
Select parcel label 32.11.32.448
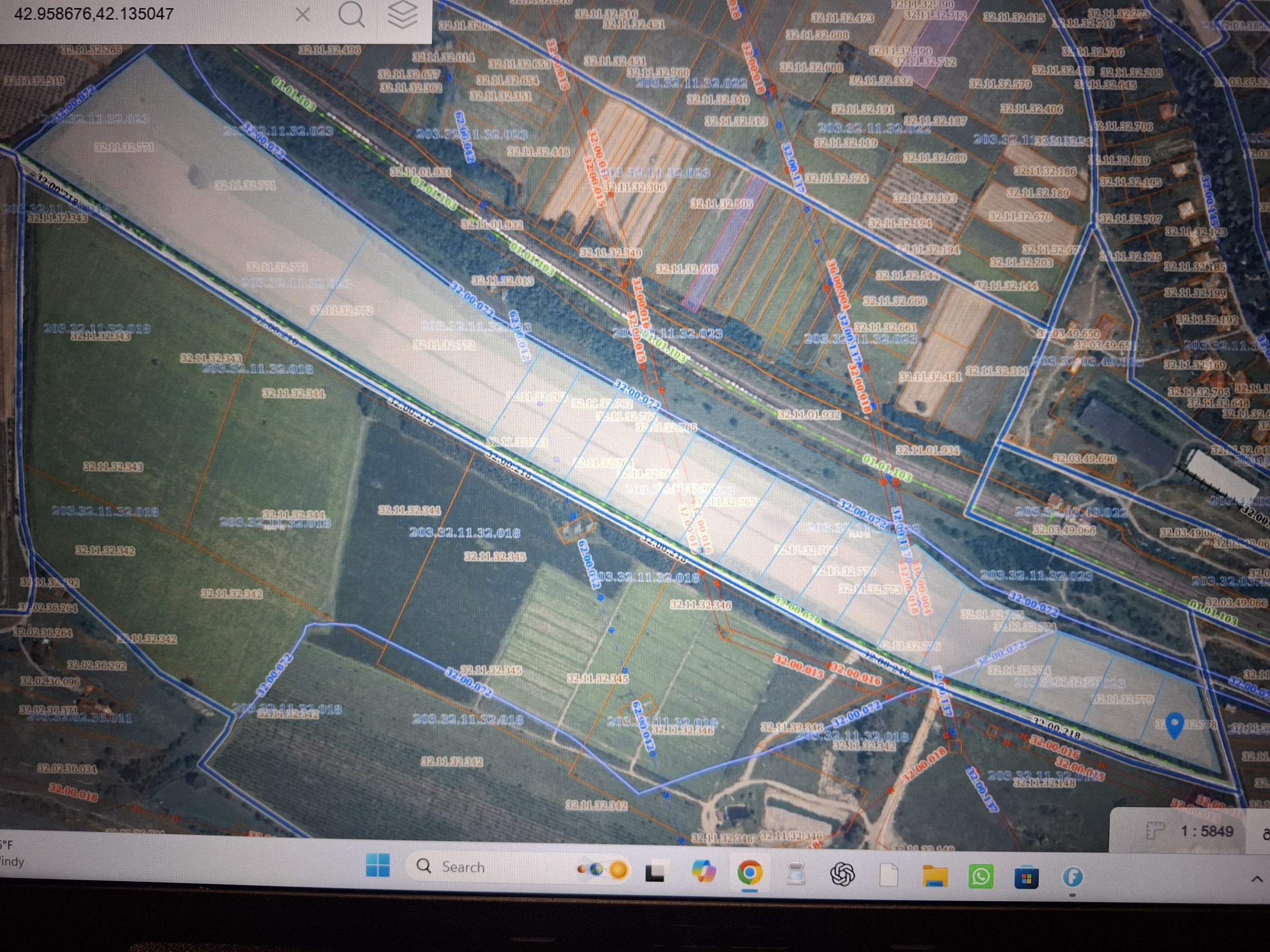coord(538,151)
